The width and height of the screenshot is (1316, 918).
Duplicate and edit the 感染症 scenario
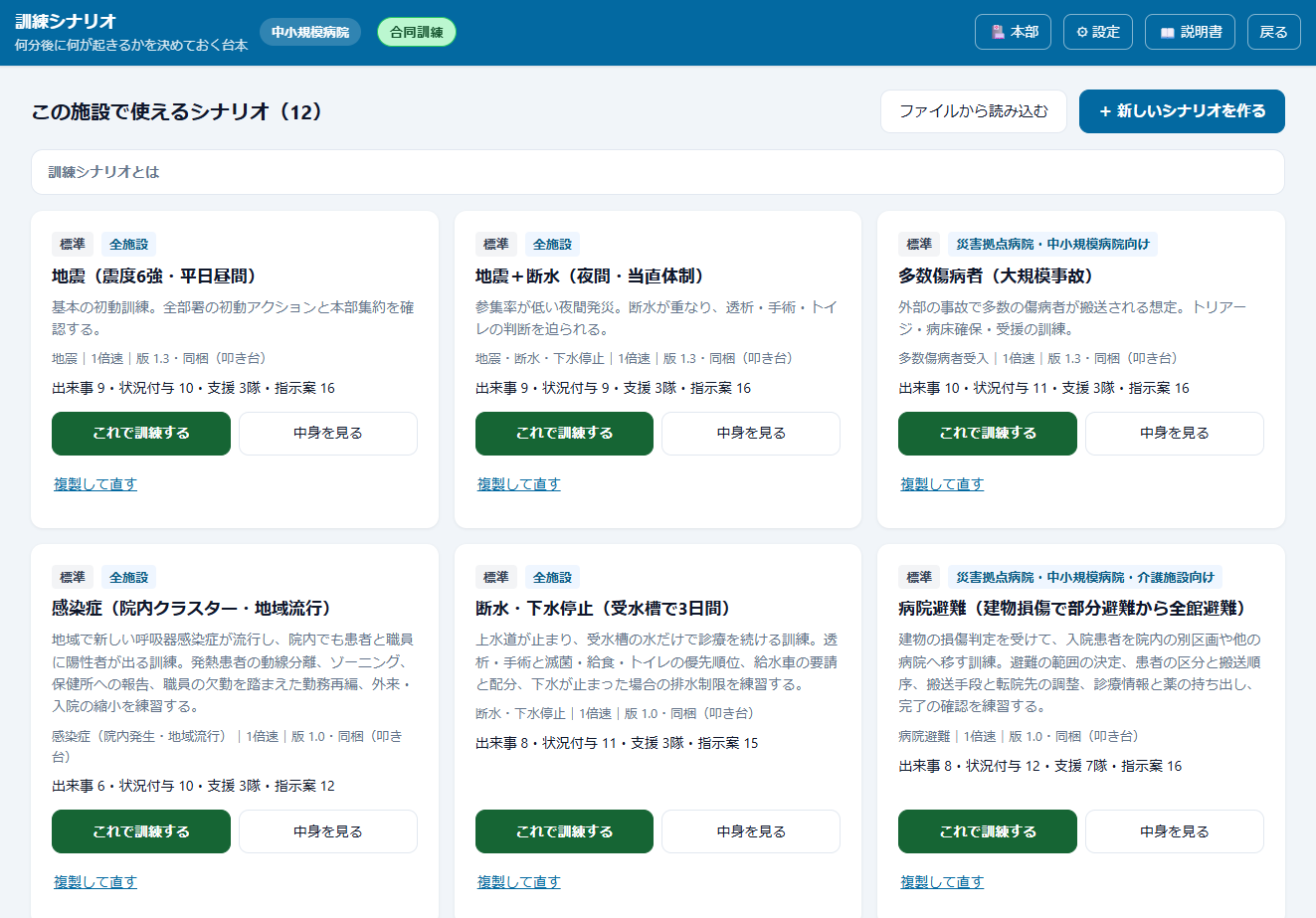95,882
